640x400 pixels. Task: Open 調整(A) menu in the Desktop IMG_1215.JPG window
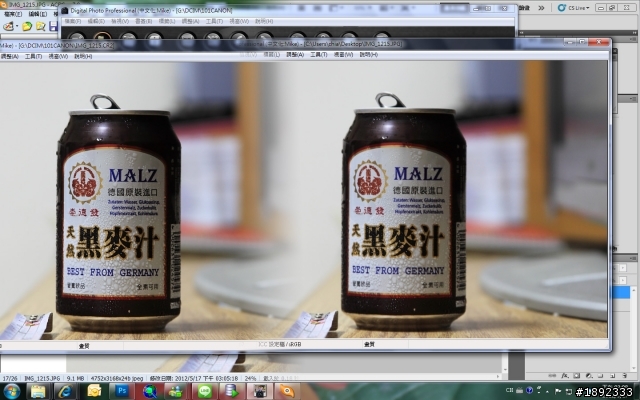pos(295,54)
